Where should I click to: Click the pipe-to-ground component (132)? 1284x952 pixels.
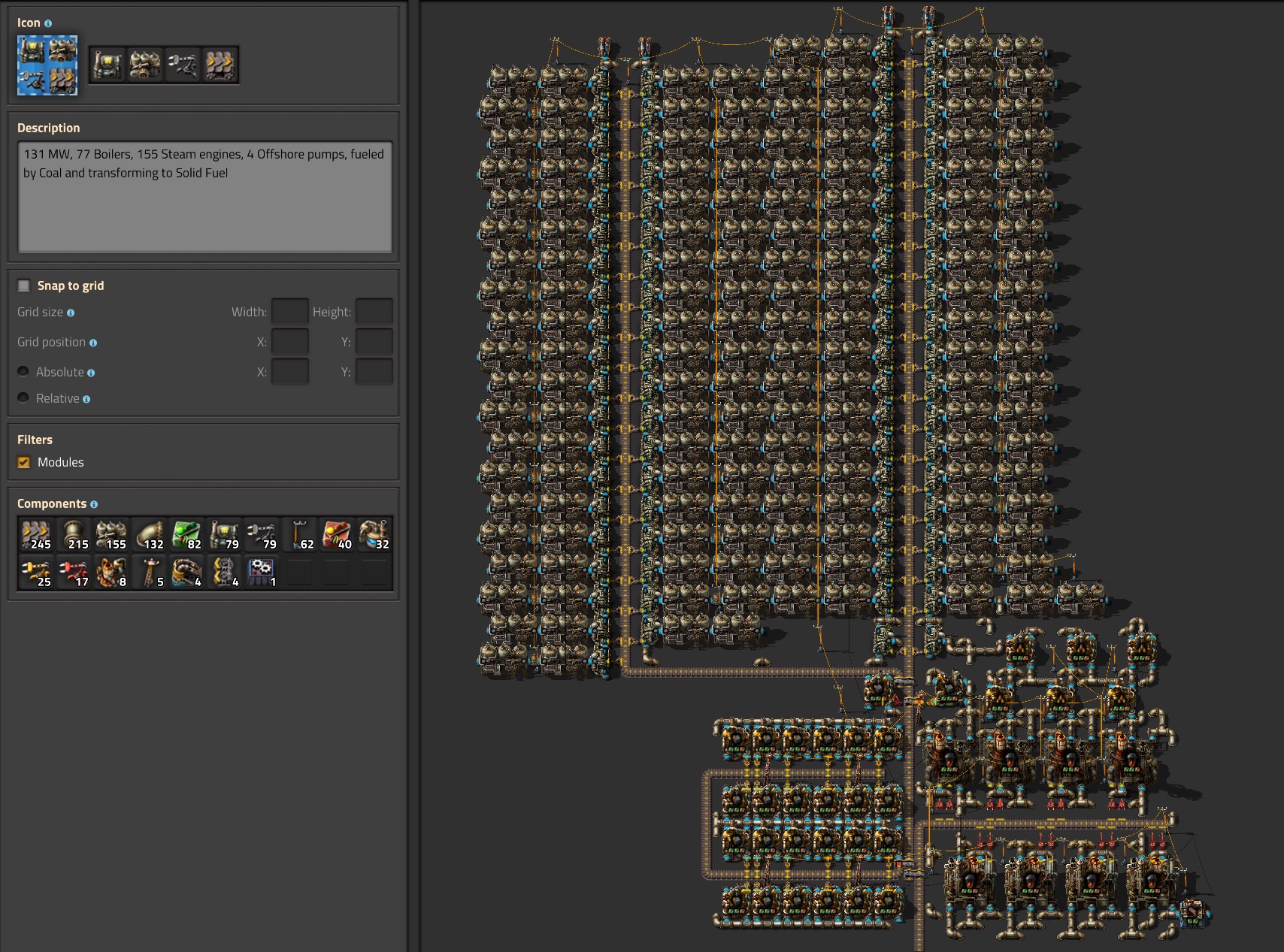tap(149, 534)
